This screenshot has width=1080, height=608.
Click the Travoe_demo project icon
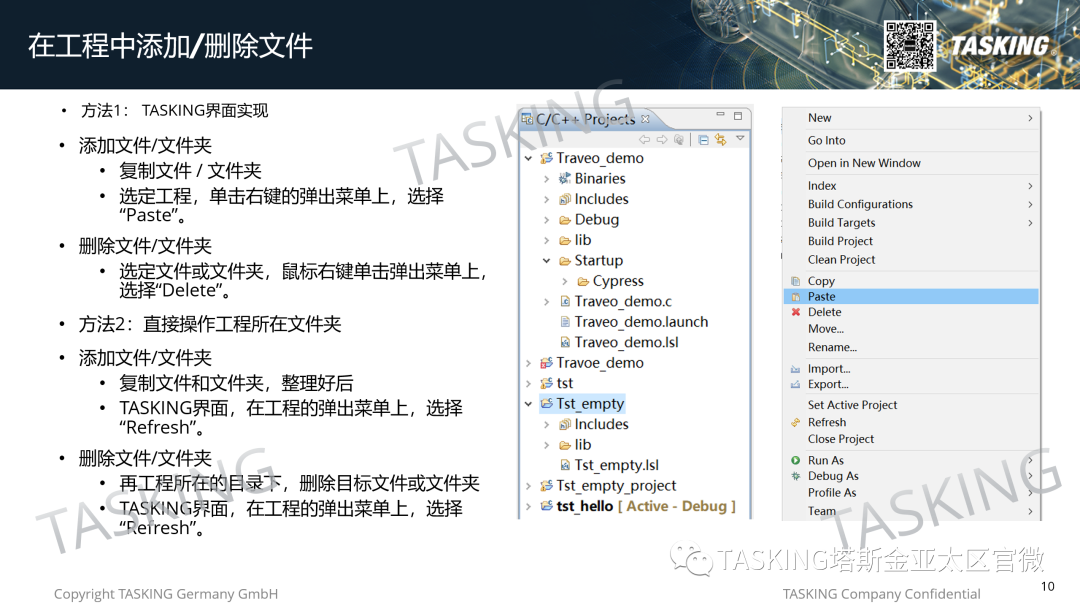[x=546, y=363]
